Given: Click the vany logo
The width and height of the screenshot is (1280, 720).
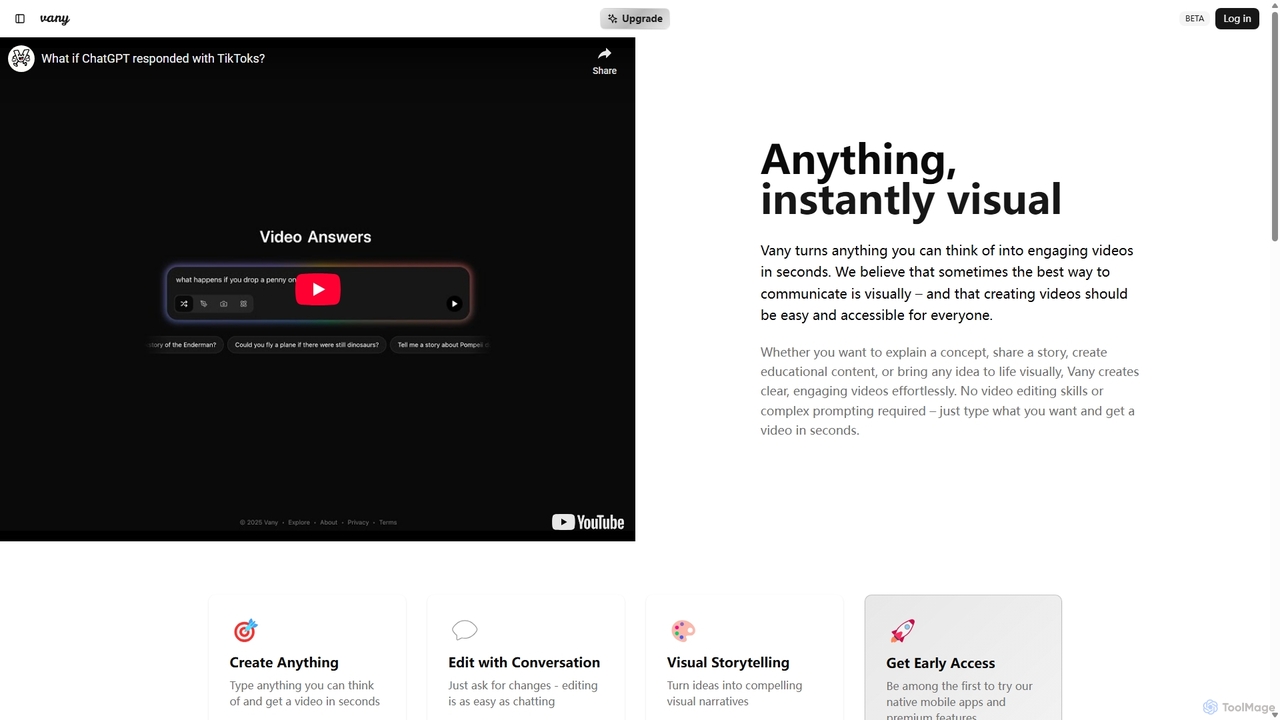Looking at the screenshot, I should coord(54,19).
